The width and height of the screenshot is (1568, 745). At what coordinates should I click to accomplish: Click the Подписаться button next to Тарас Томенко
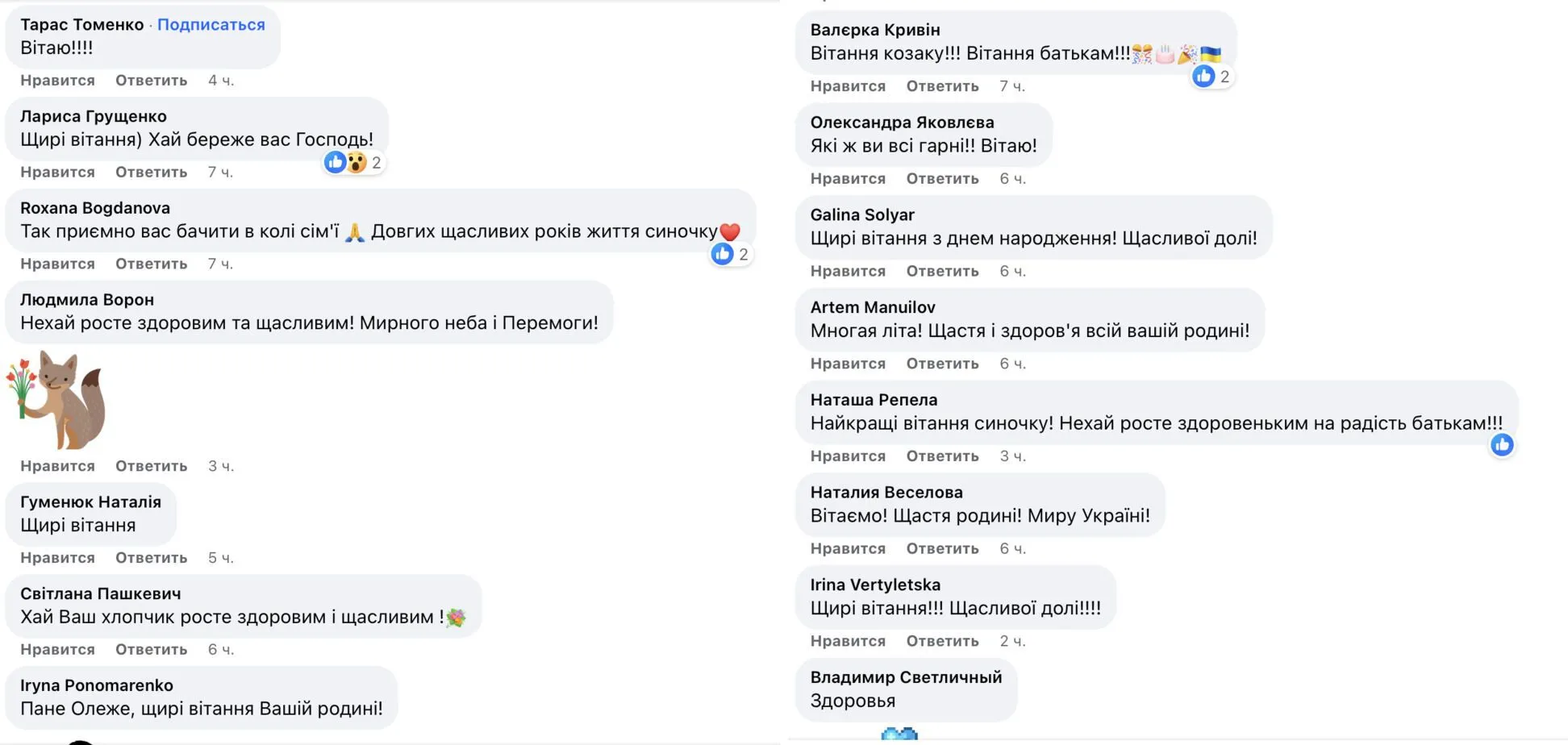pos(211,24)
